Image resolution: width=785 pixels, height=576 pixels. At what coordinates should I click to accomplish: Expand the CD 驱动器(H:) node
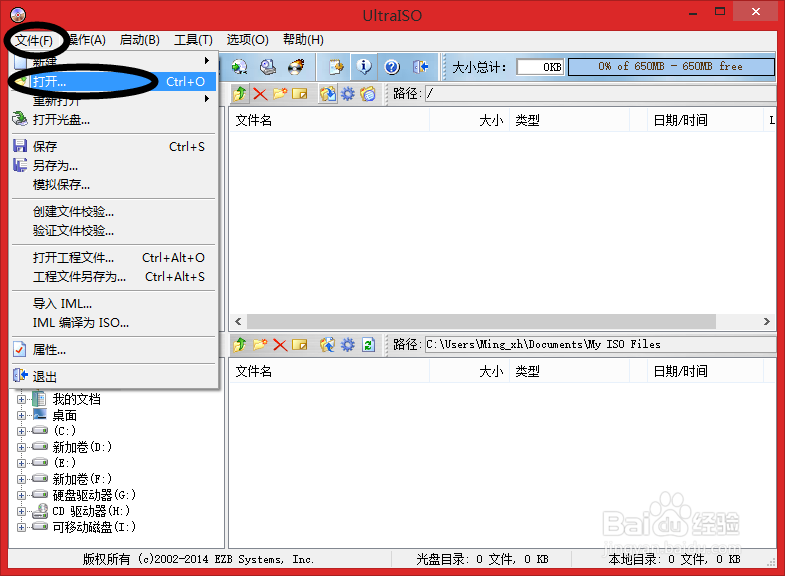[x=22, y=511]
